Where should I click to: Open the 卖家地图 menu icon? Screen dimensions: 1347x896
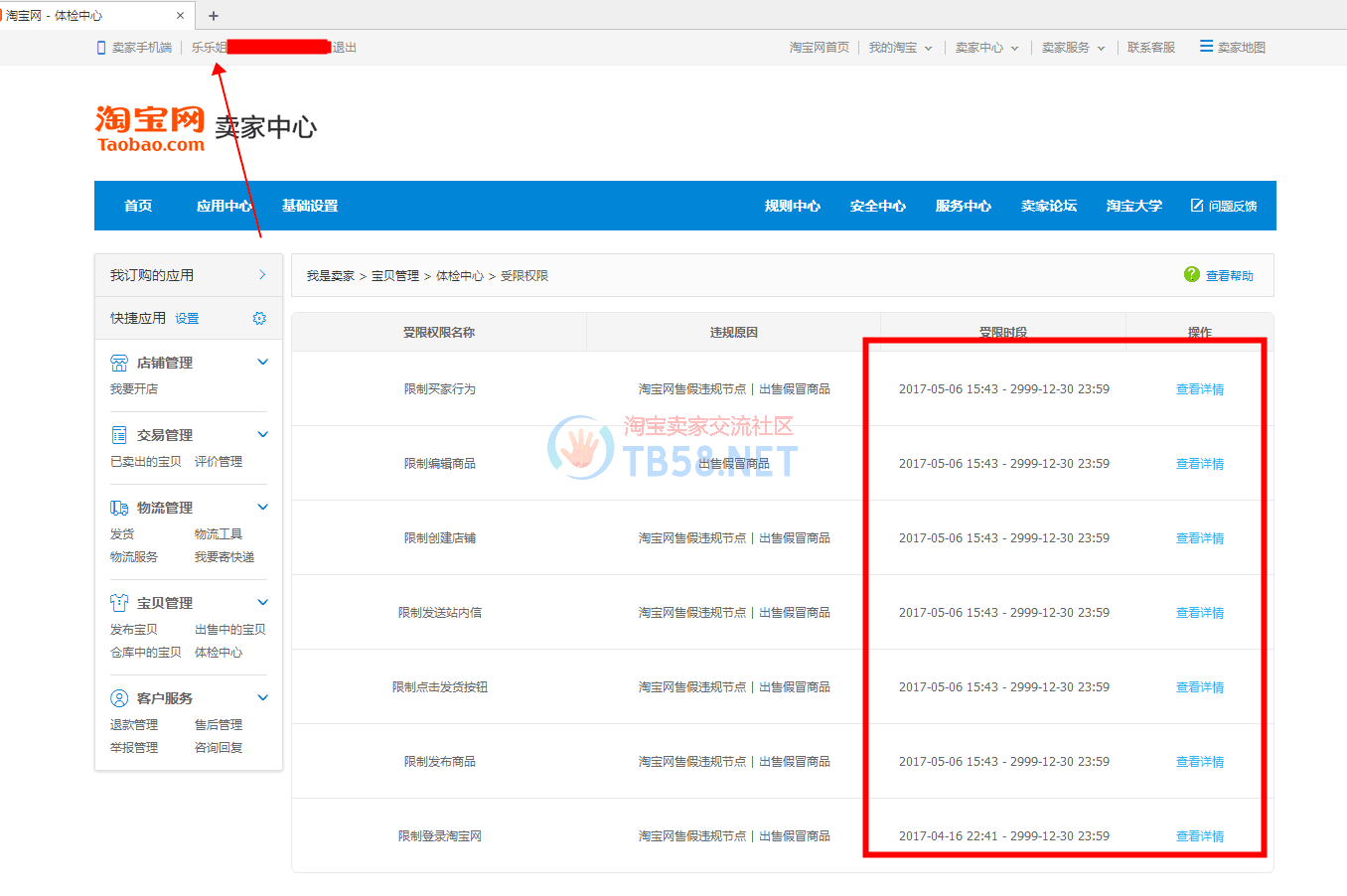1206,46
